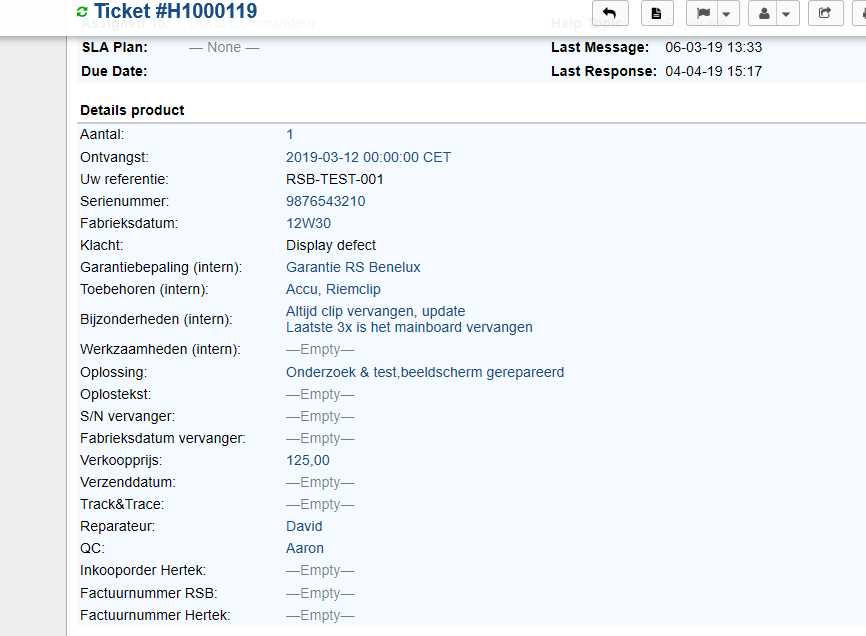The height and width of the screenshot is (636, 866).
Task: Click the SLA Plan label
Action: pos(115,47)
